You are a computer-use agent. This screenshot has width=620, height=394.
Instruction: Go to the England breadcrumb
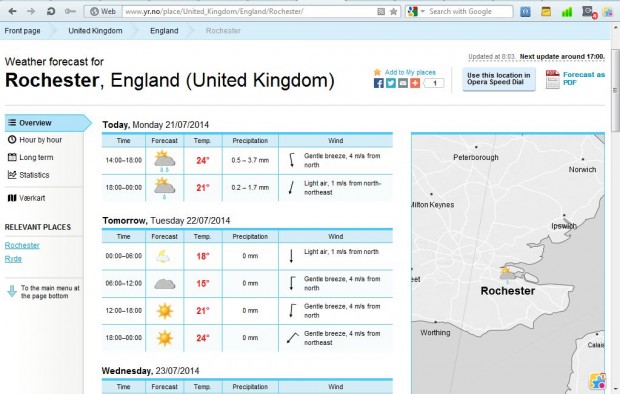164,31
